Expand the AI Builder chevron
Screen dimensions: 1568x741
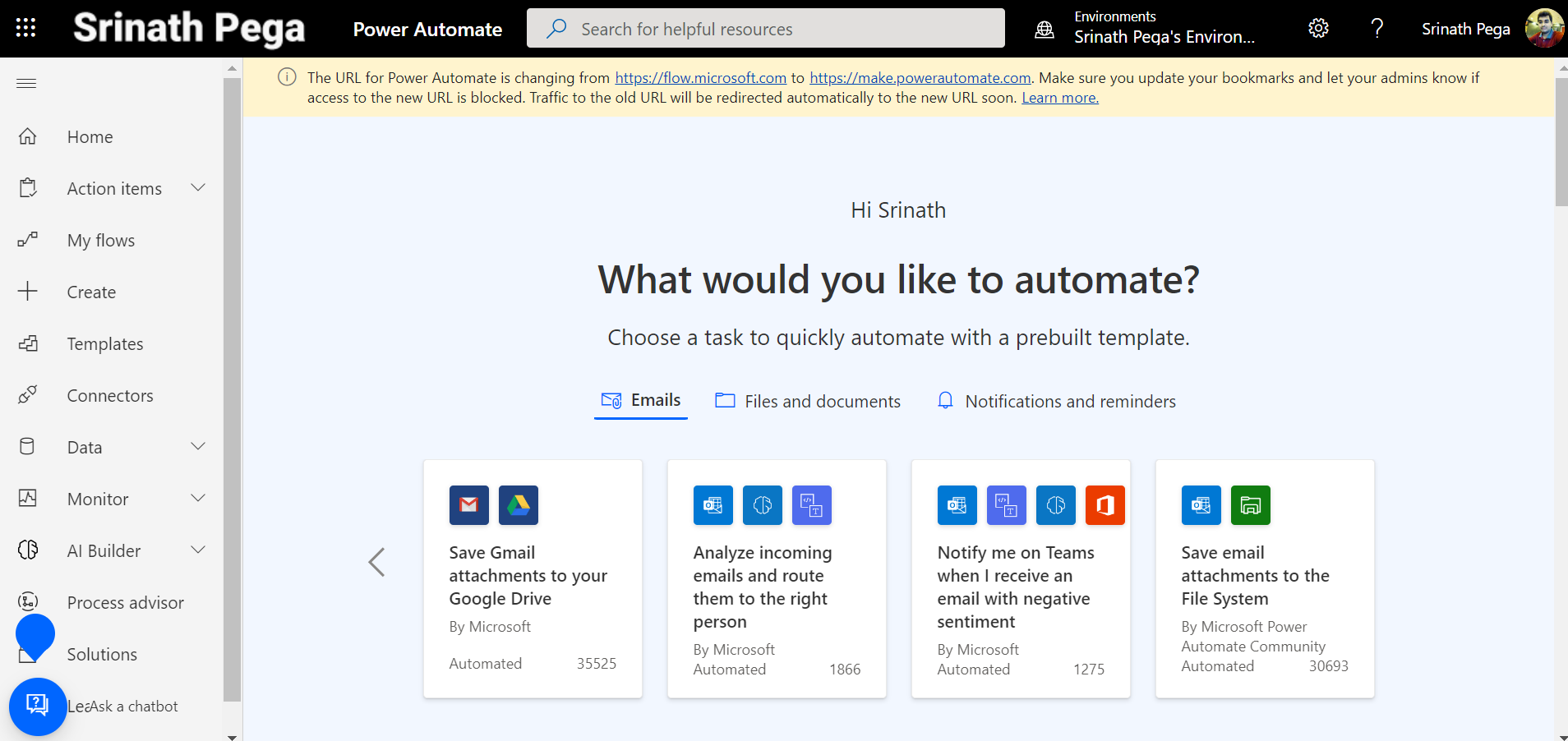198,550
